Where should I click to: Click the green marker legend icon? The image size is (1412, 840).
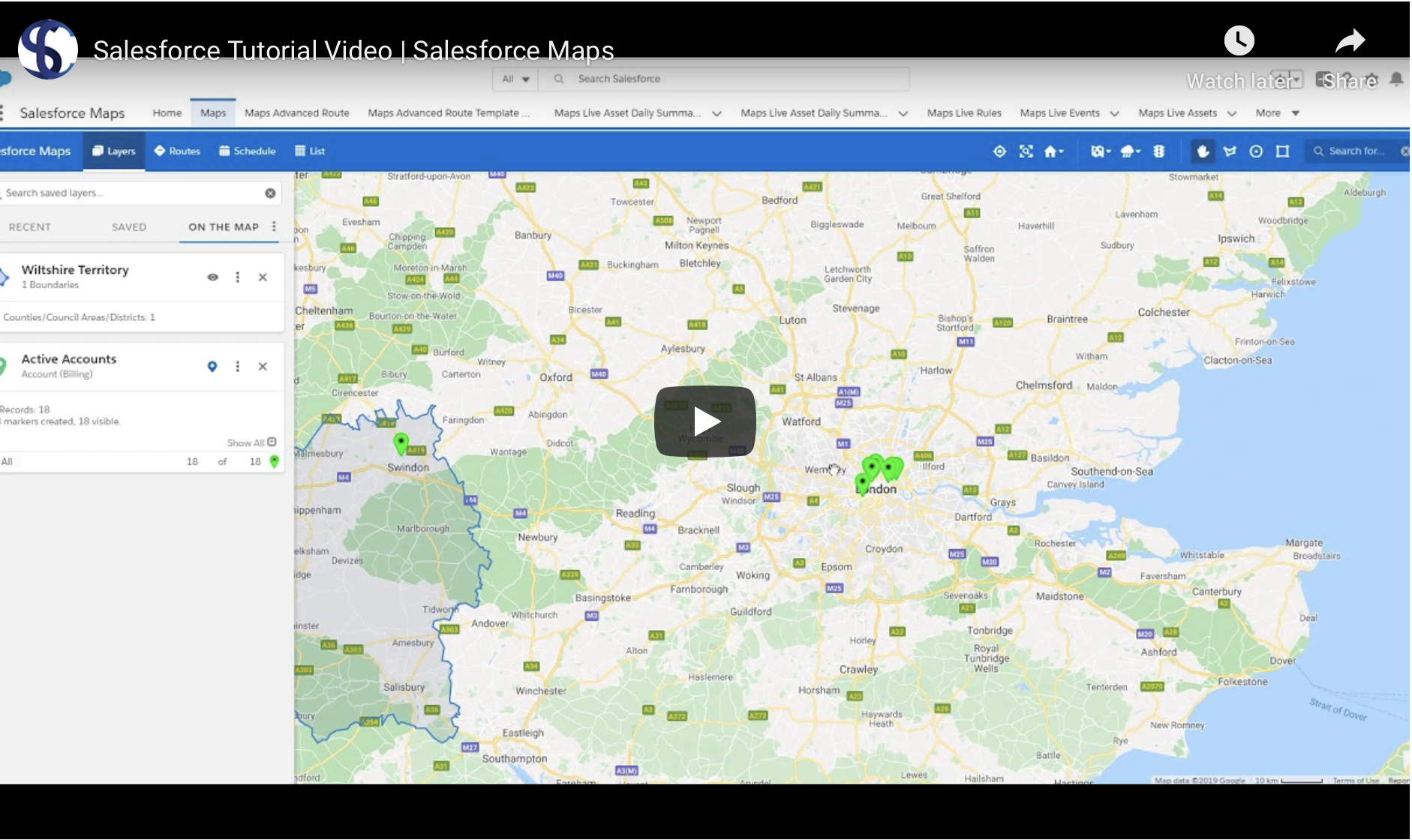click(x=275, y=462)
